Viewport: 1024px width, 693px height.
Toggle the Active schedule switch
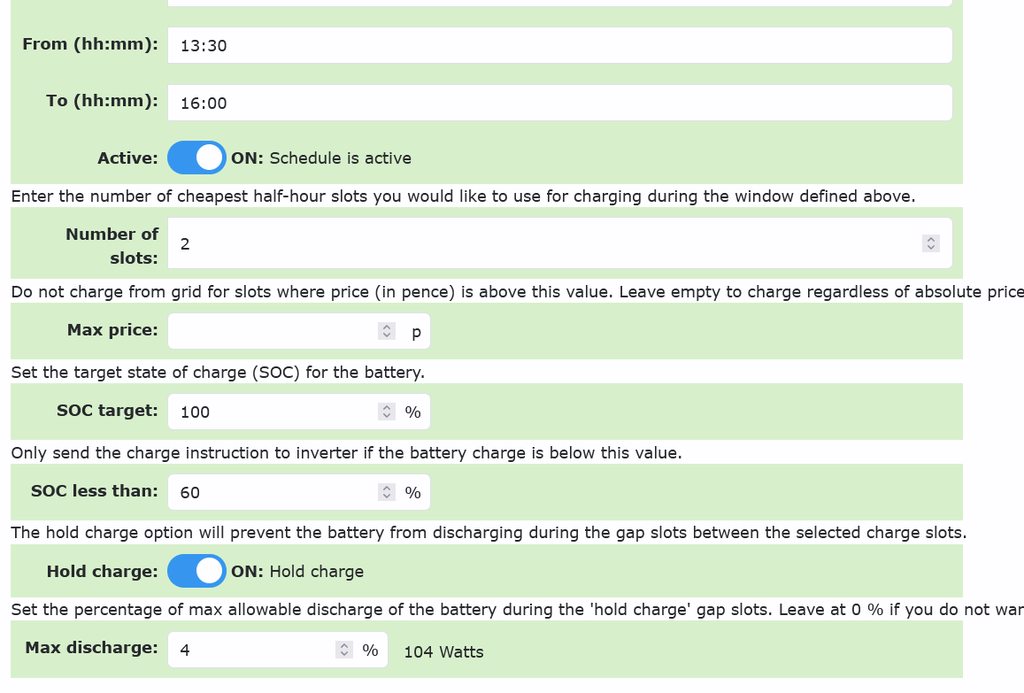pyautogui.click(x=196, y=158)
